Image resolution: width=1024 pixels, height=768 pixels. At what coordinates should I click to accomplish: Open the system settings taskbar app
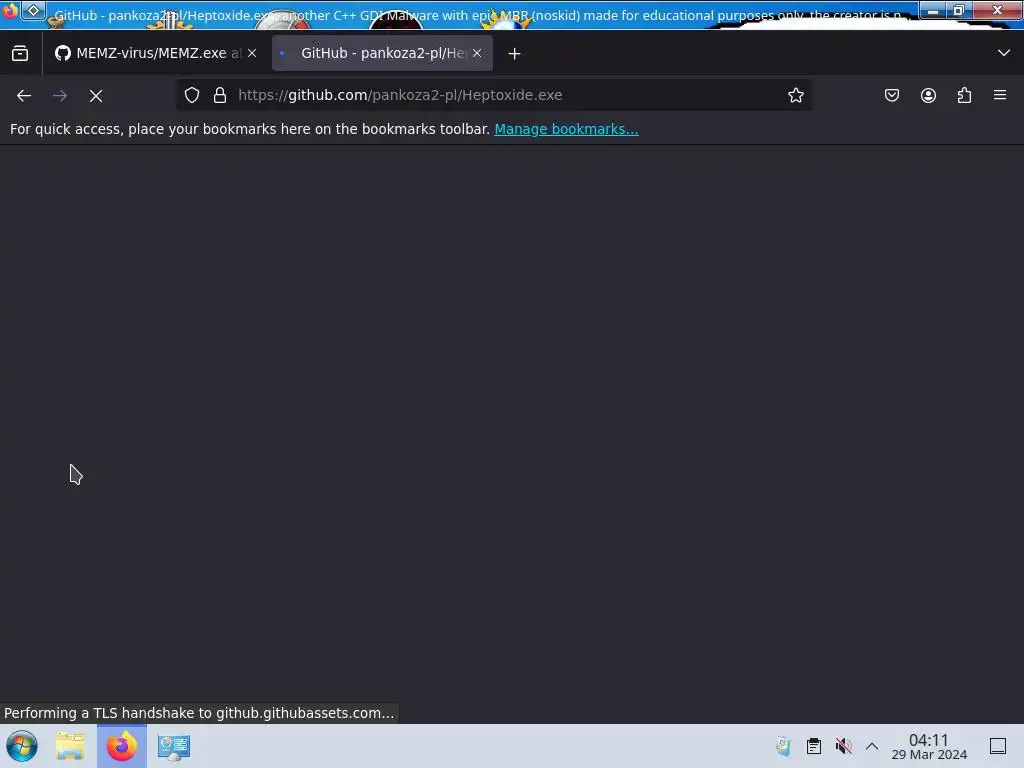174,746
